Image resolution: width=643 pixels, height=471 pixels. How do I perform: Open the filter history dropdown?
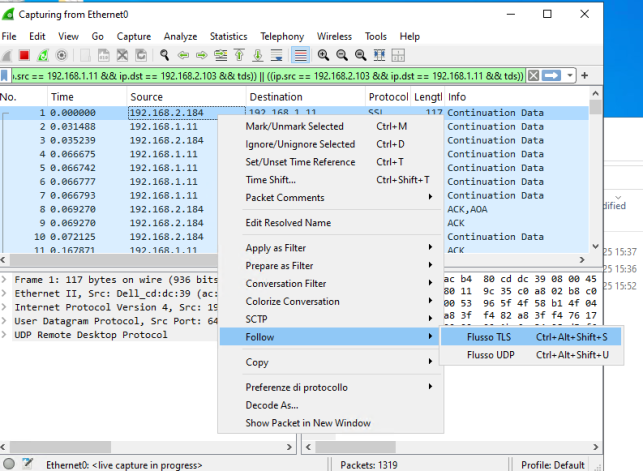click(570, 76)
